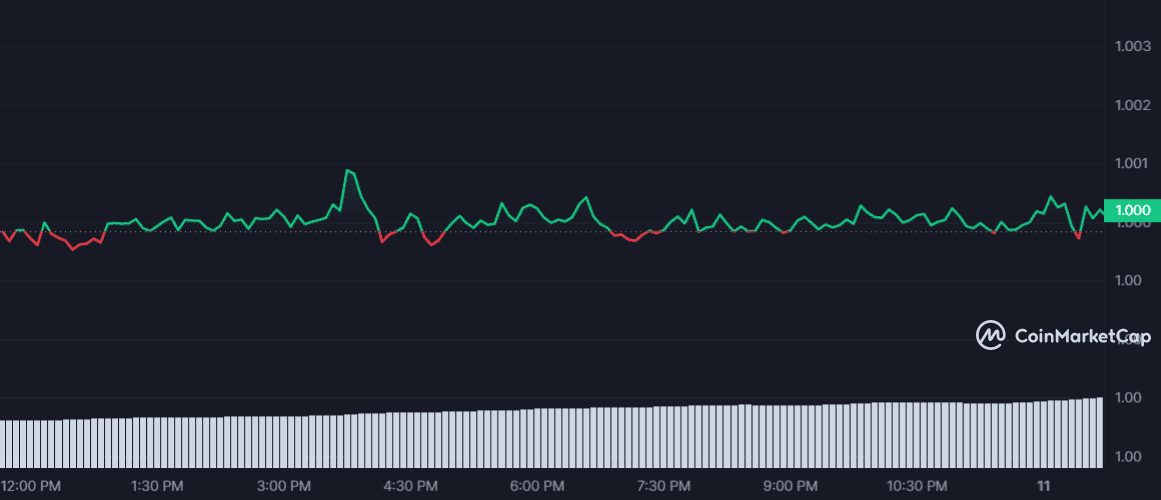Pick the 4:30 PM time label
This screenshot has width=1161, height=500.
click(x=411, y=486)
